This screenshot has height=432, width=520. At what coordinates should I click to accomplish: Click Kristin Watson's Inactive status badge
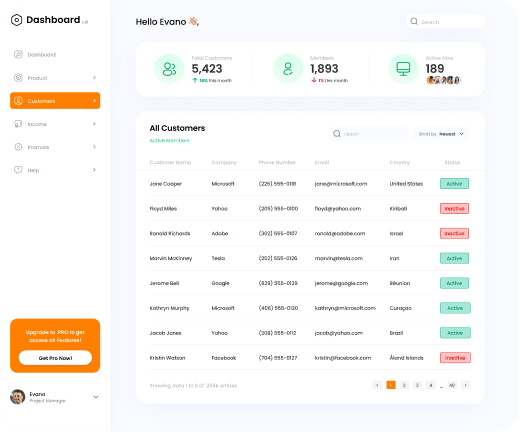[455, 358]
